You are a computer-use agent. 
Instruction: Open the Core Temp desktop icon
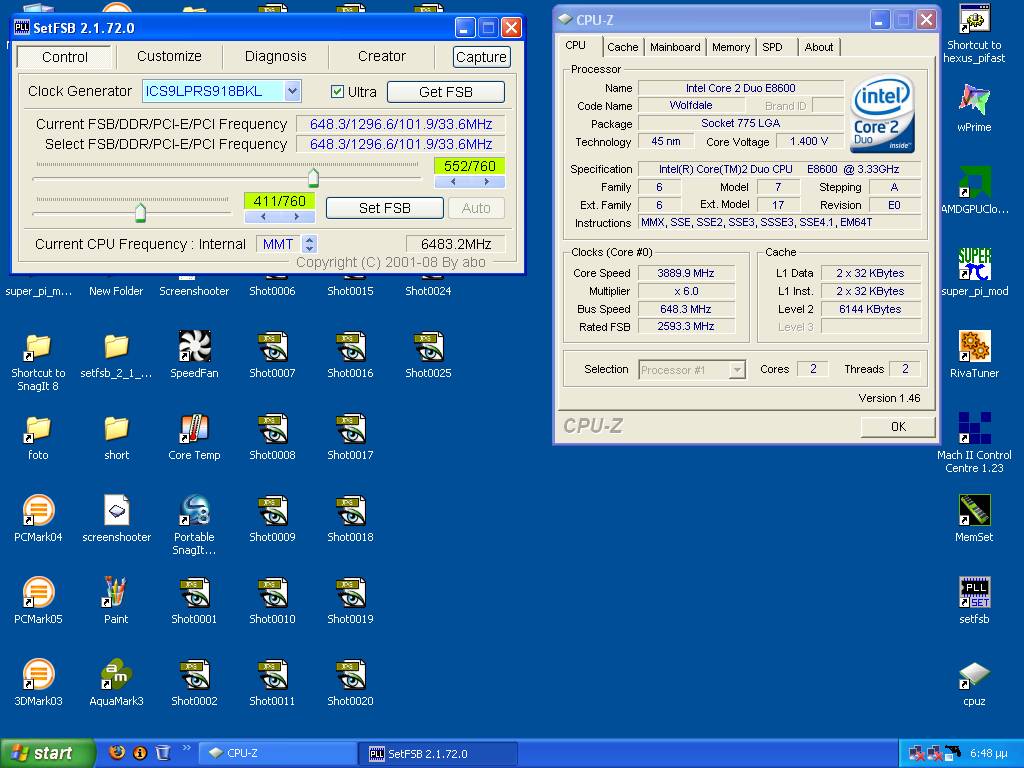pyautogui.click(x=194, y=428)
